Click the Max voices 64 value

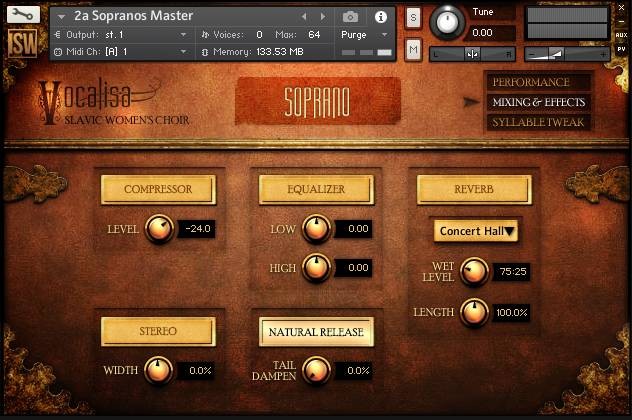tap(314, 35)
